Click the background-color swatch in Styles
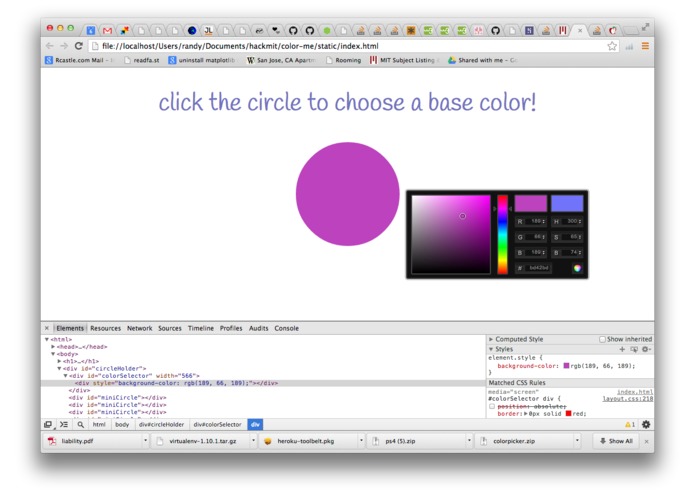The image size is (695, 494). (566, 366)
